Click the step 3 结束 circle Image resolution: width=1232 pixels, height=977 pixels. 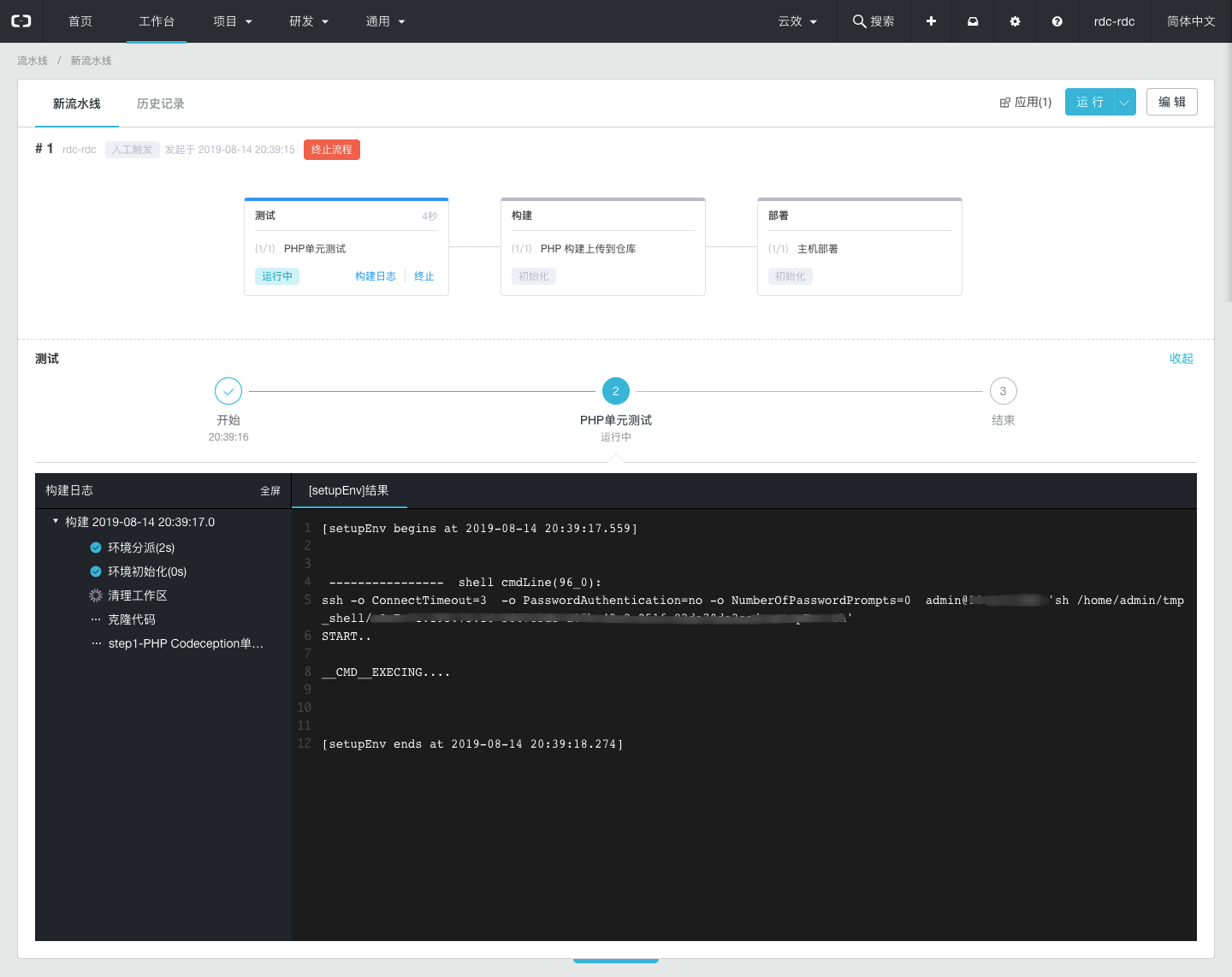click(x=1004, y=391)
